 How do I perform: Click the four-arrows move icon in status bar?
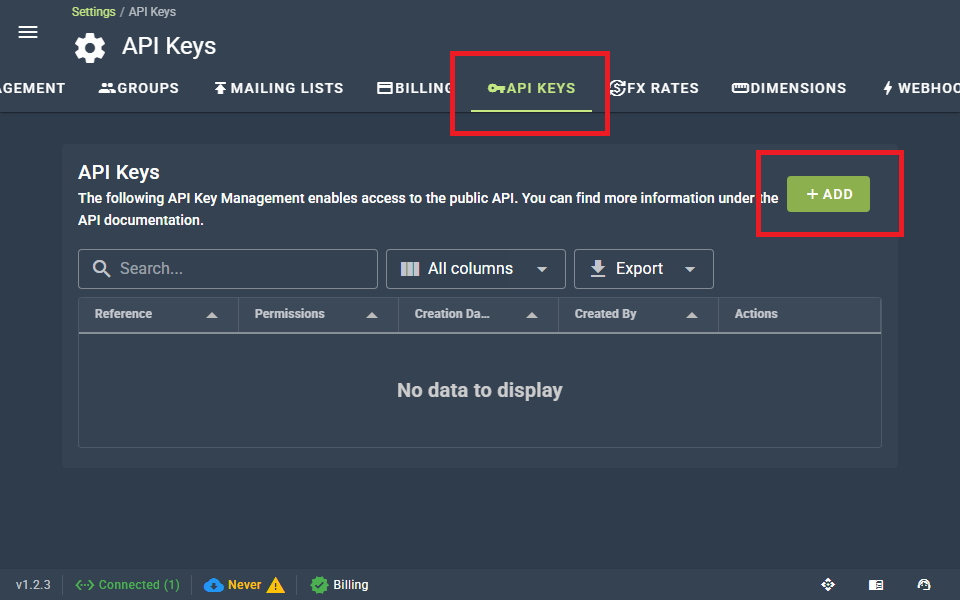(828, 585)
